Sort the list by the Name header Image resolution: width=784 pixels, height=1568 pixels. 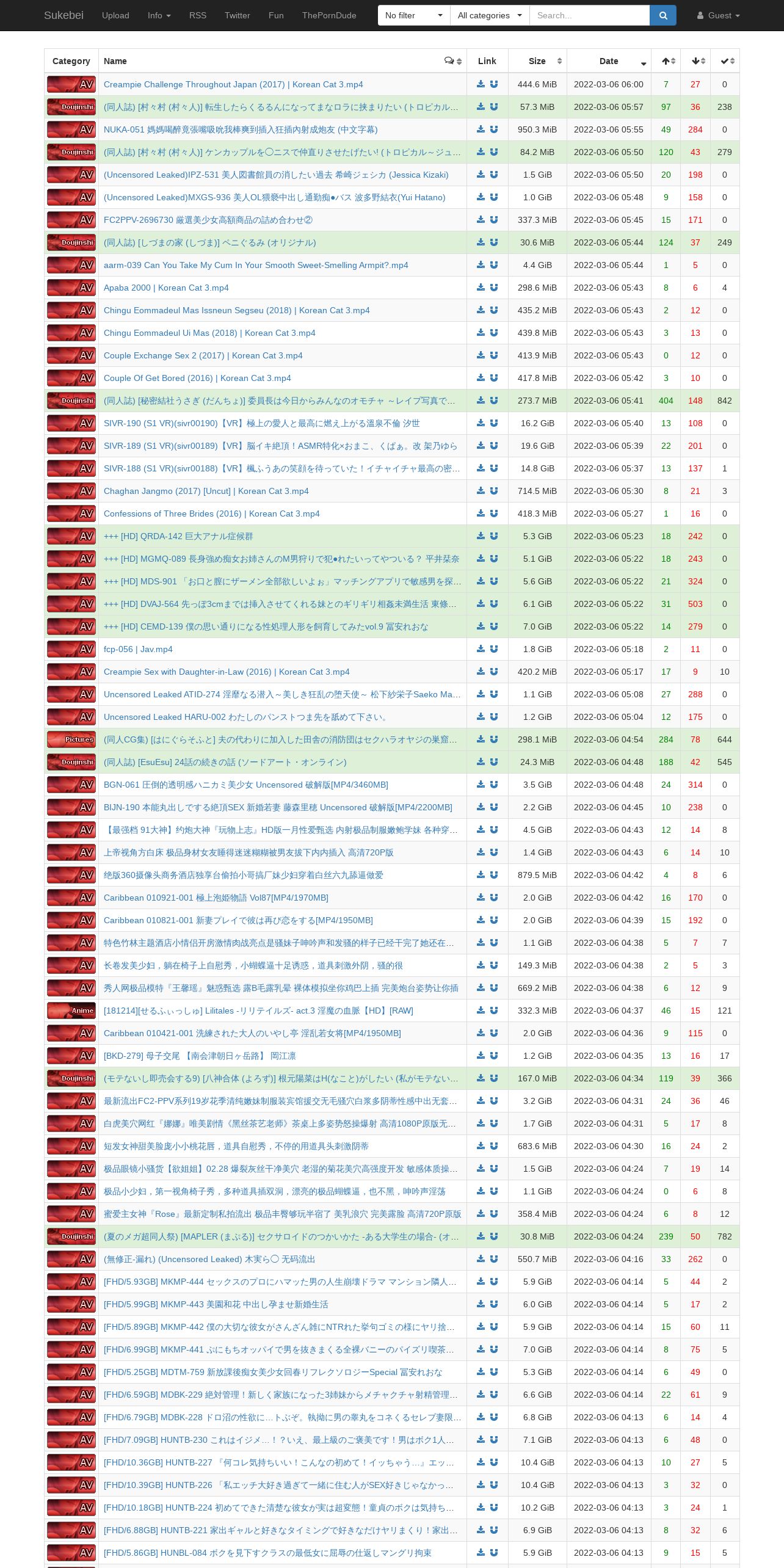115,61
